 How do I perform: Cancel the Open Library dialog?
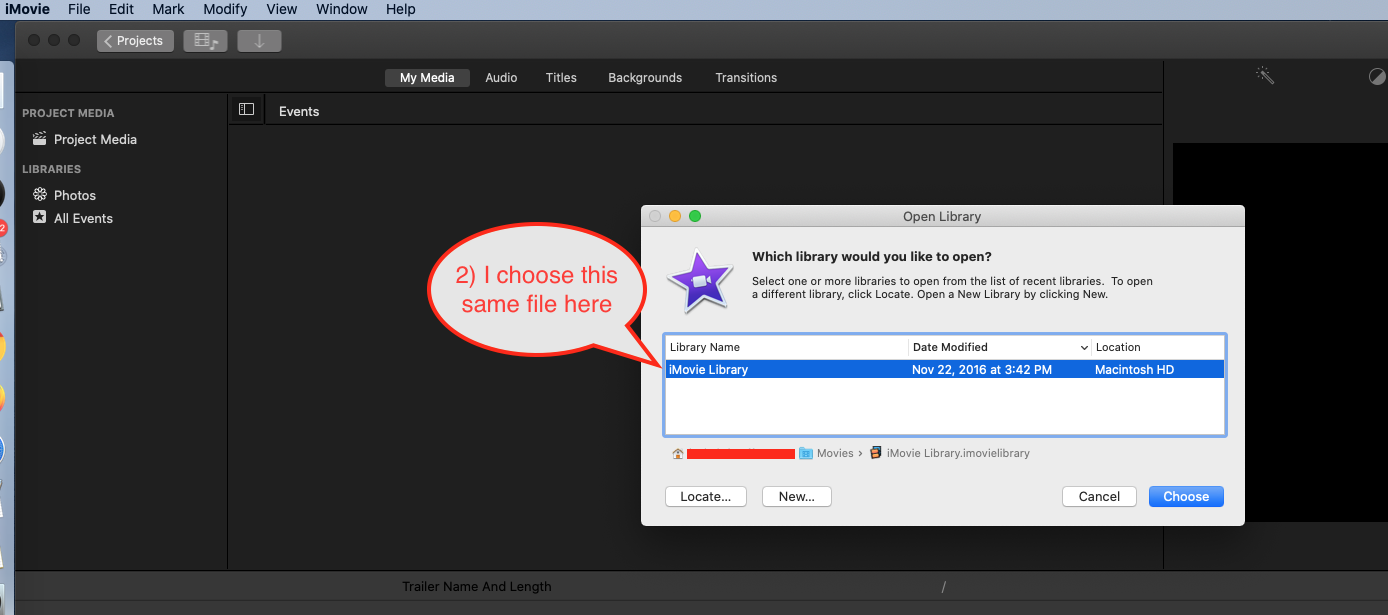1099,497
